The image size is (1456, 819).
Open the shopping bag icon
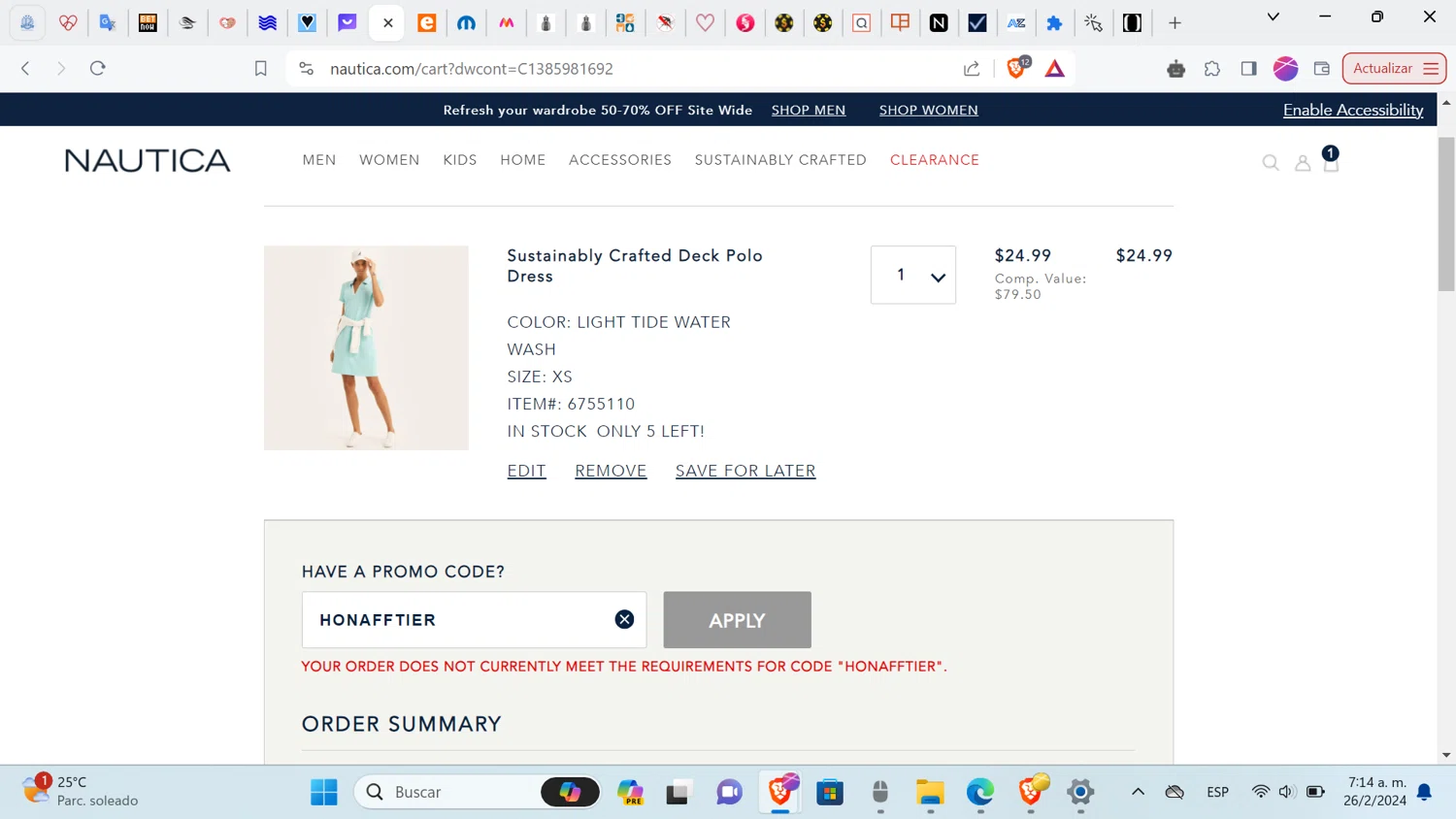point(1331,160)
